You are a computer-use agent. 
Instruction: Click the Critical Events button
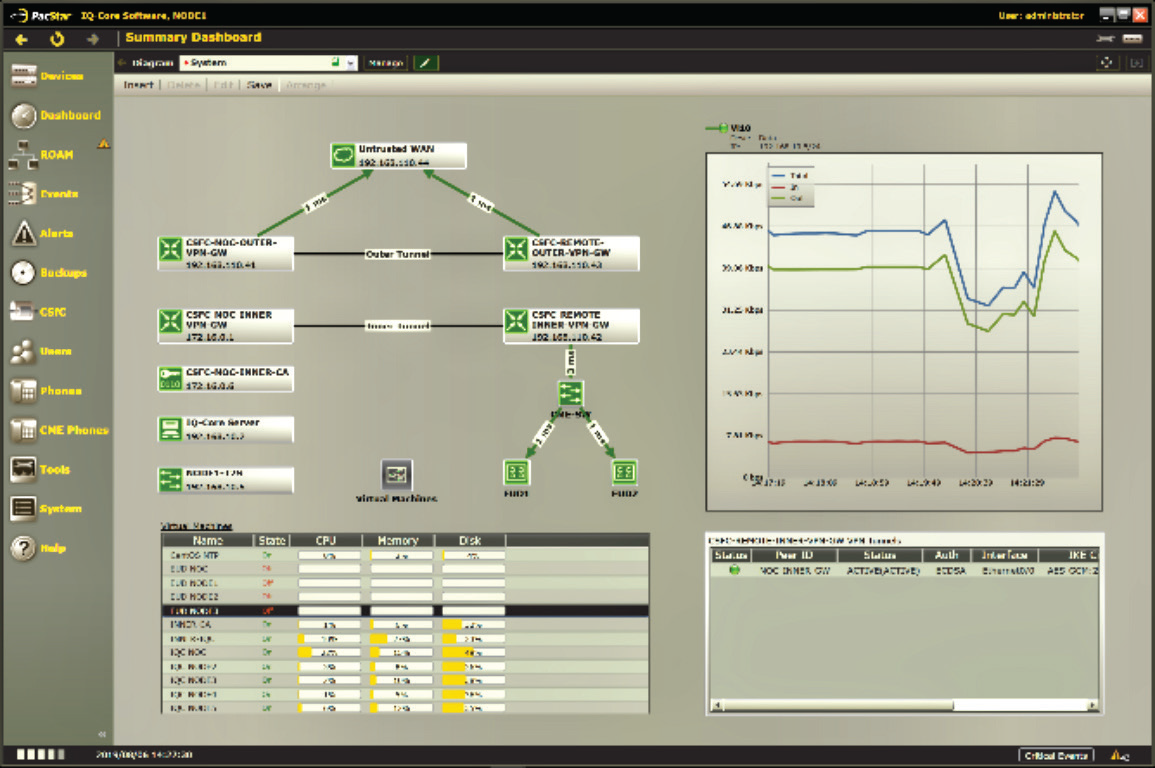[1056, 755]
